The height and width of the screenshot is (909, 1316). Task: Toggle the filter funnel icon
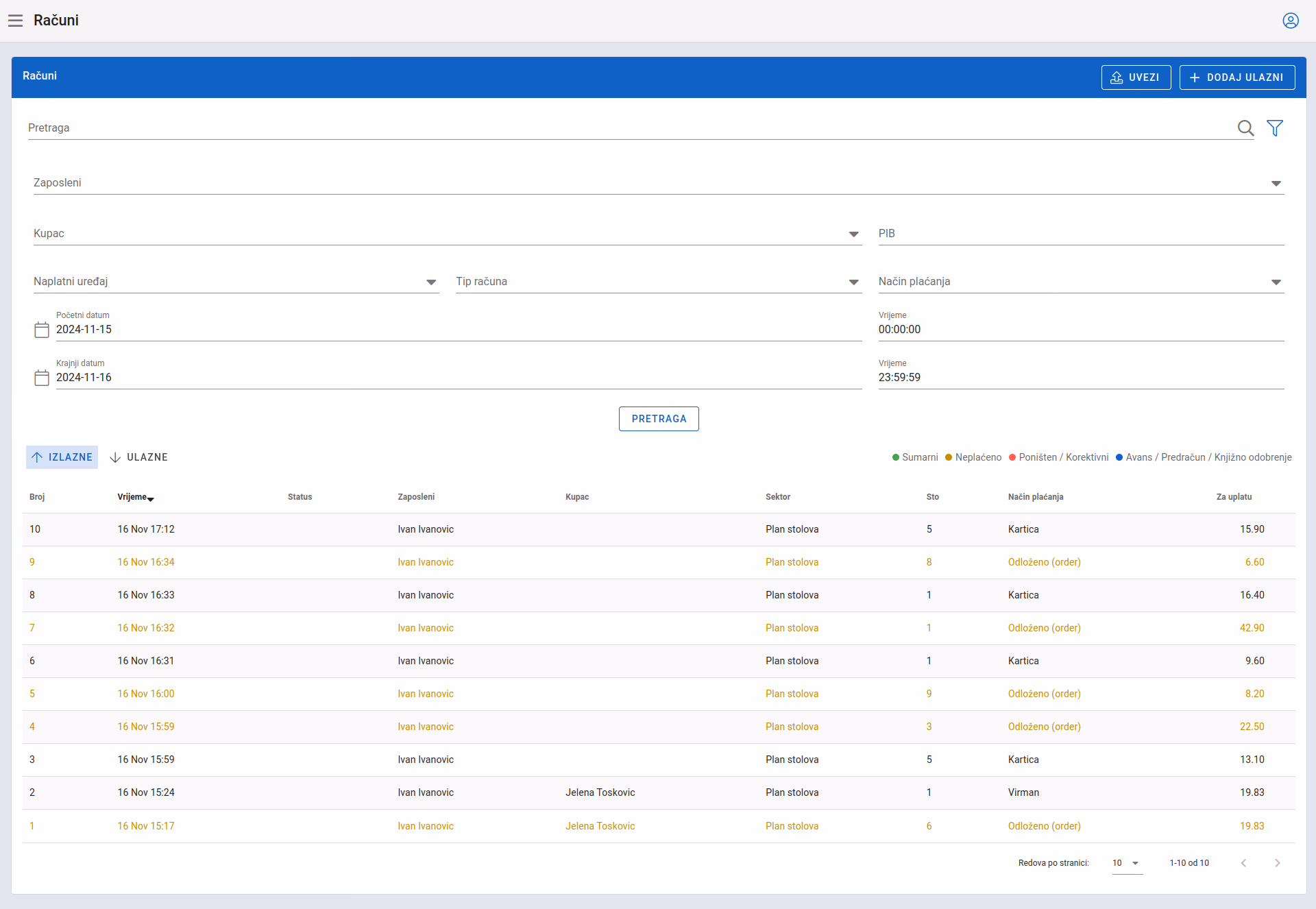pyautogui.click(x=1275, y=128)
